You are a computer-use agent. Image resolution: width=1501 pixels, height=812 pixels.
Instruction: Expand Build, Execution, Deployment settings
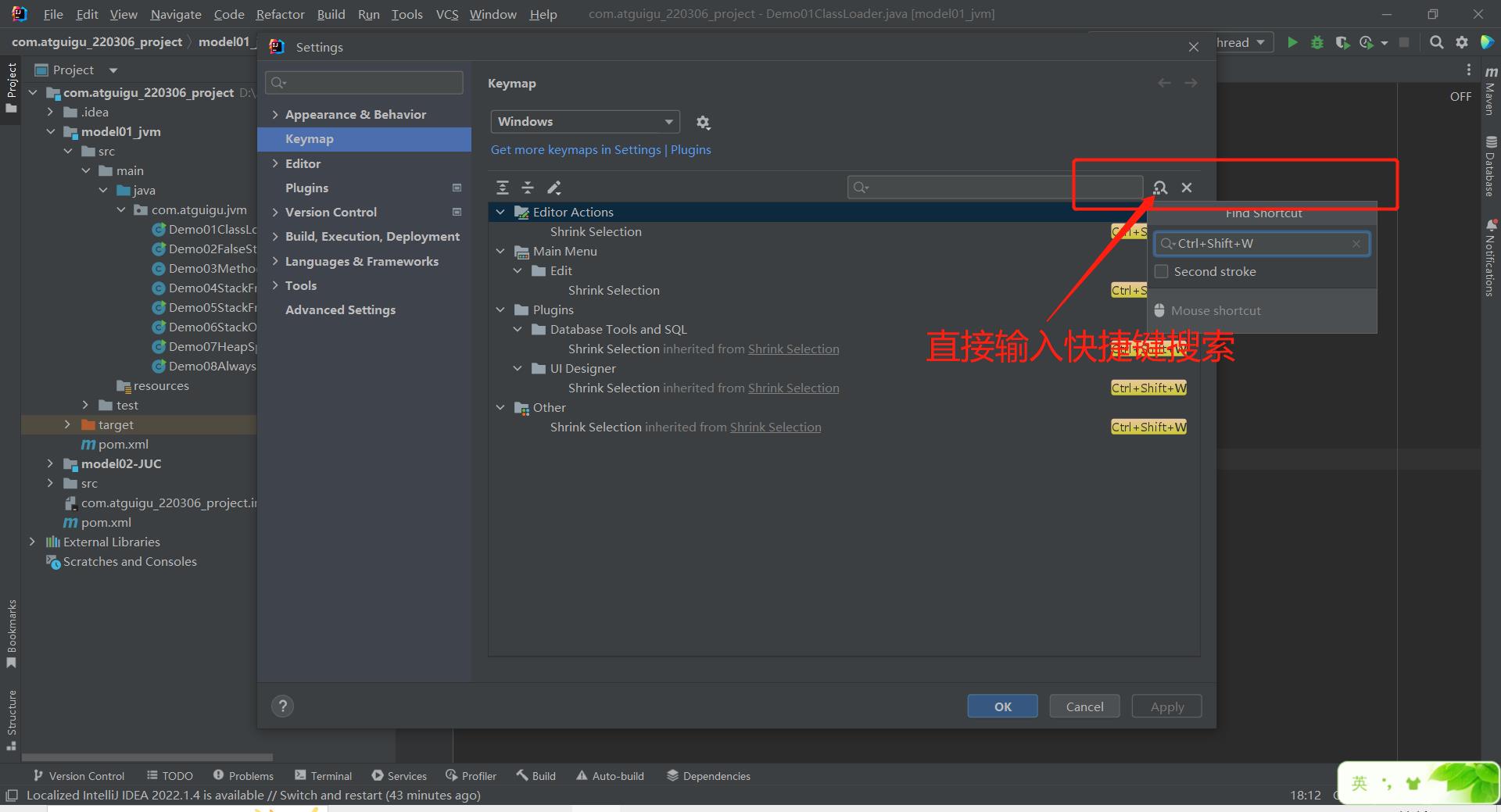(x=275, y=236)
